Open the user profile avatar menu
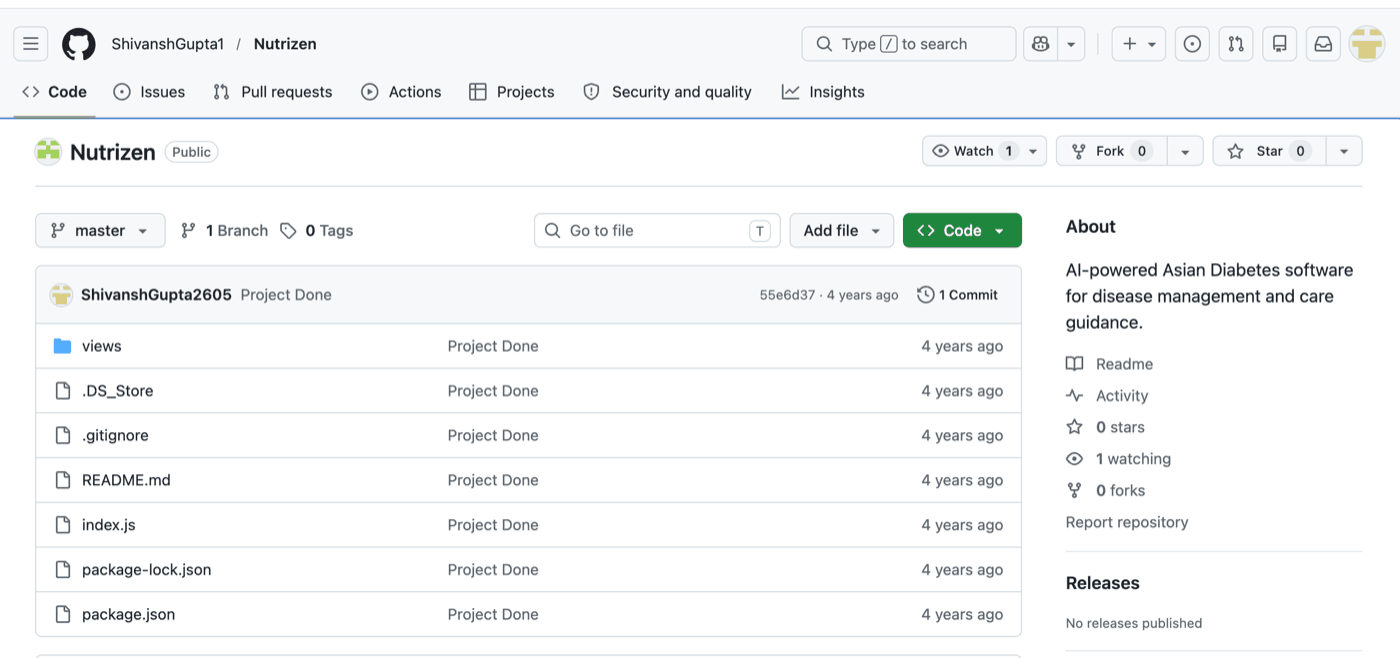The image size is (1400, 658). (1367, 44)
